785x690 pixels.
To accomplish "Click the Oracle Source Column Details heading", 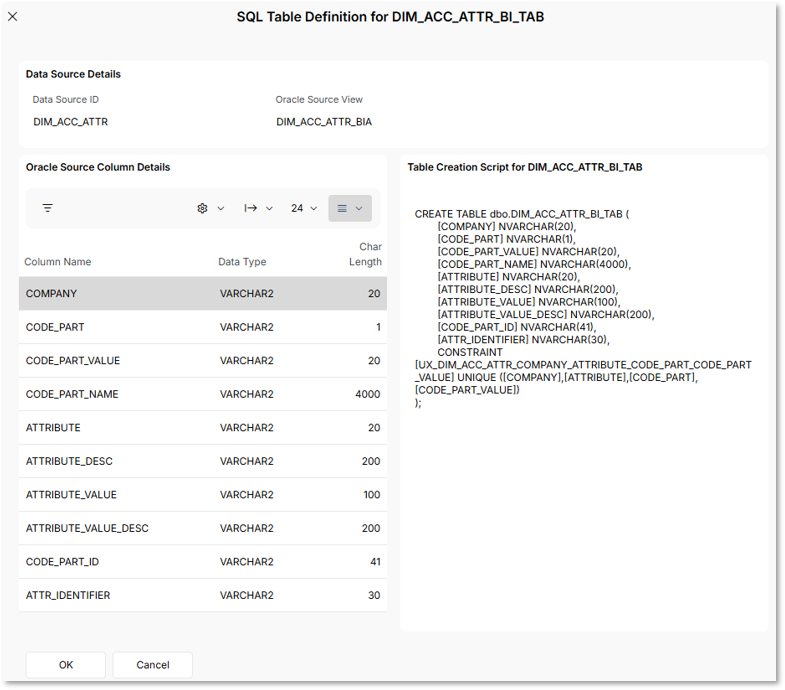I will [x=98, y=167].
